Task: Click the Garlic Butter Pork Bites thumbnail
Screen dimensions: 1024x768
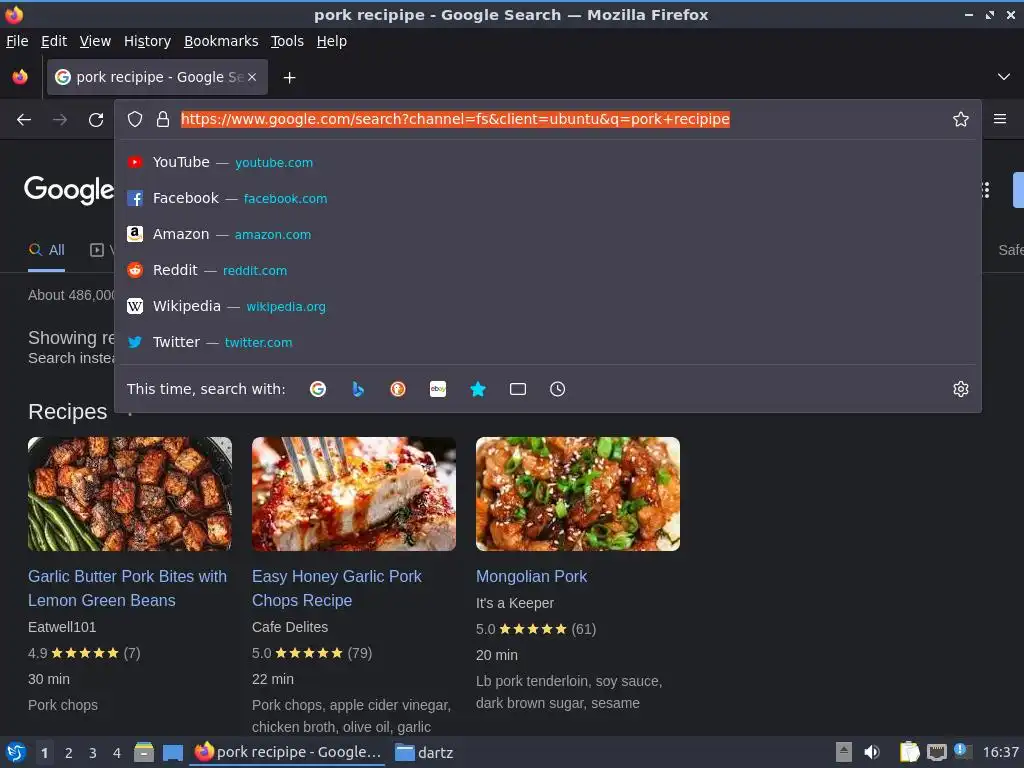Action: tap(130, 494)
